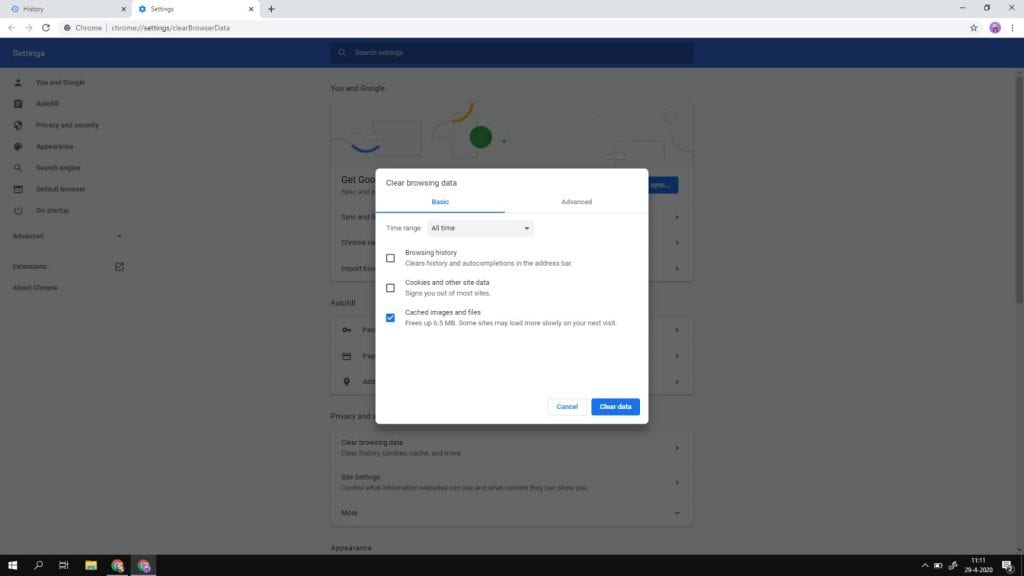Click the Clear data button
1024x576 pixels.
coord(615,407)
